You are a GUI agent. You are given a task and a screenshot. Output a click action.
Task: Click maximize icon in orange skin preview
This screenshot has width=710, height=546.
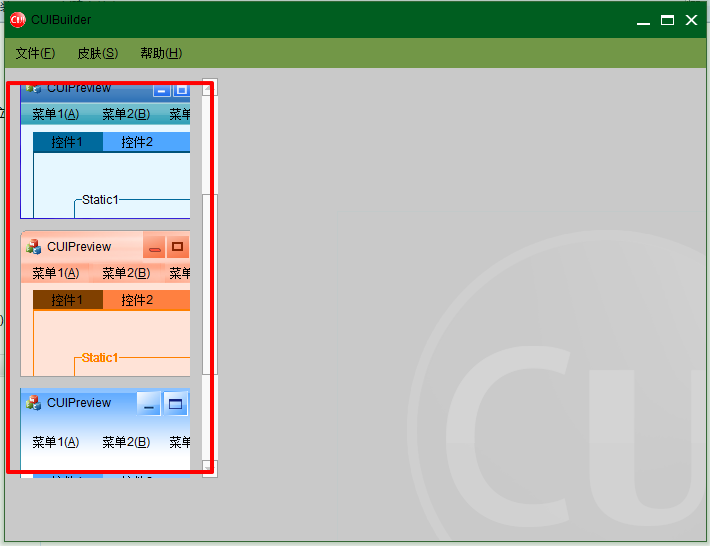coord(177,247)
